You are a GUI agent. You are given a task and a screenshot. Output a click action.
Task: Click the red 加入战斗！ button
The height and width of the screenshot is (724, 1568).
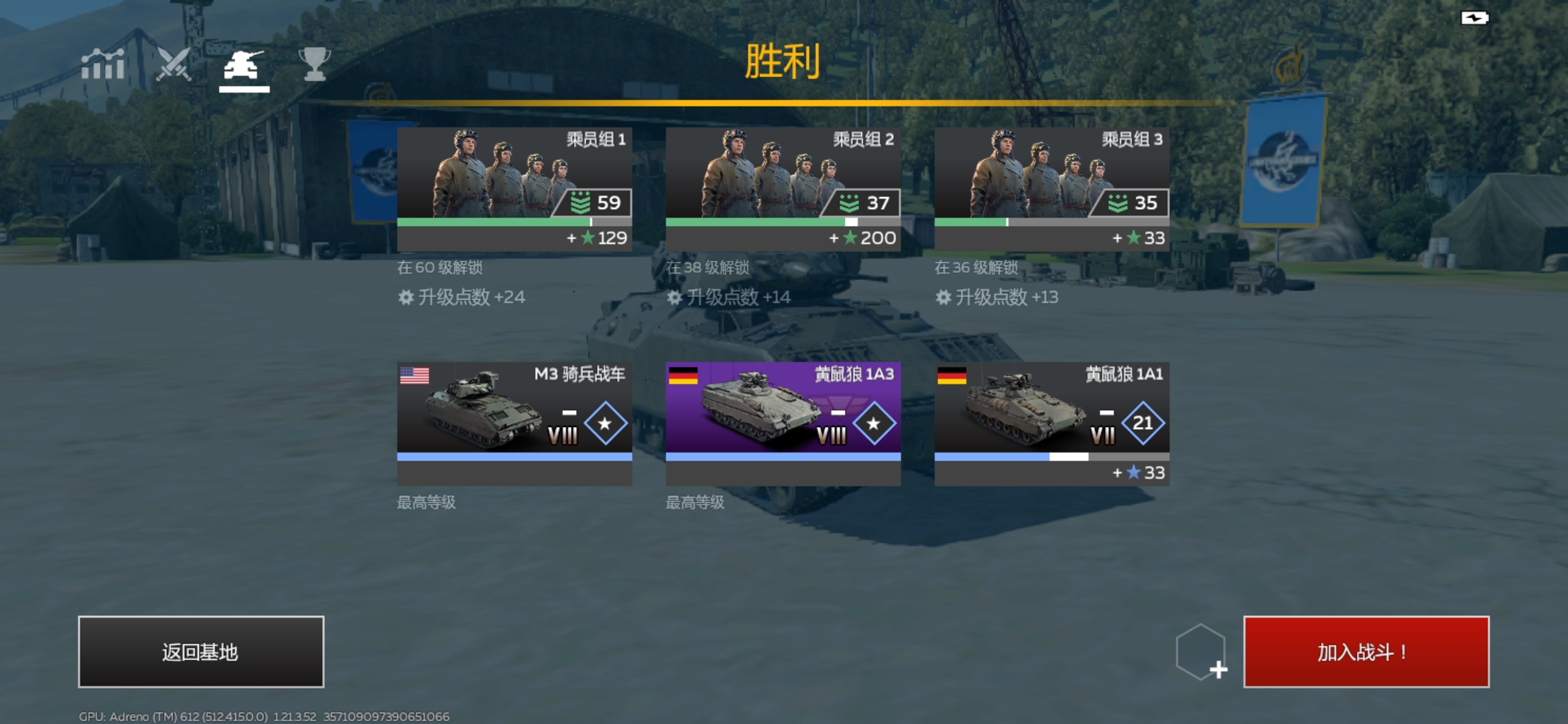pyautogui.click(x=1366, y=652)
